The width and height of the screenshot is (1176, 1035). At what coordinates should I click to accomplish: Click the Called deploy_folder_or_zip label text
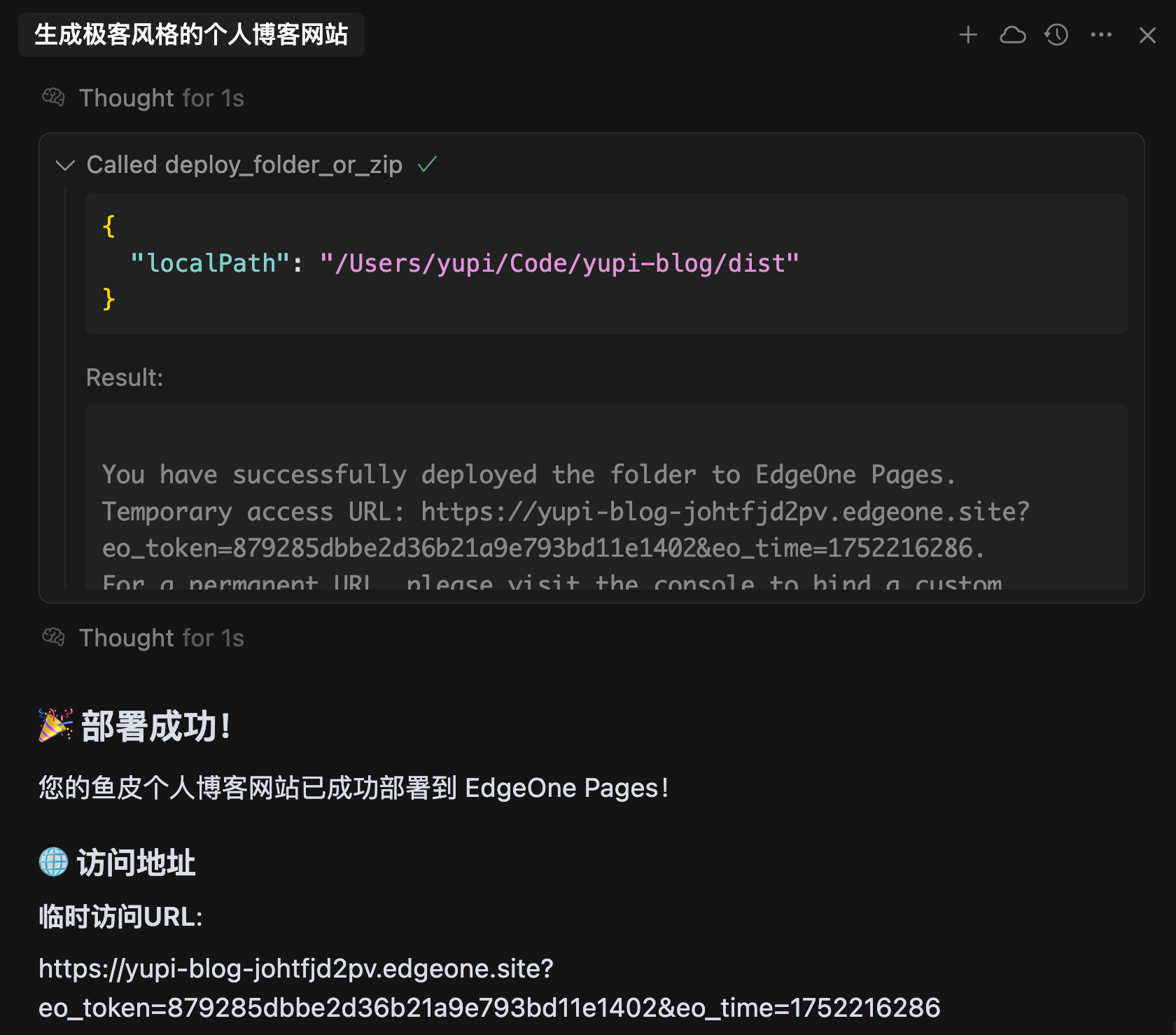244,165
